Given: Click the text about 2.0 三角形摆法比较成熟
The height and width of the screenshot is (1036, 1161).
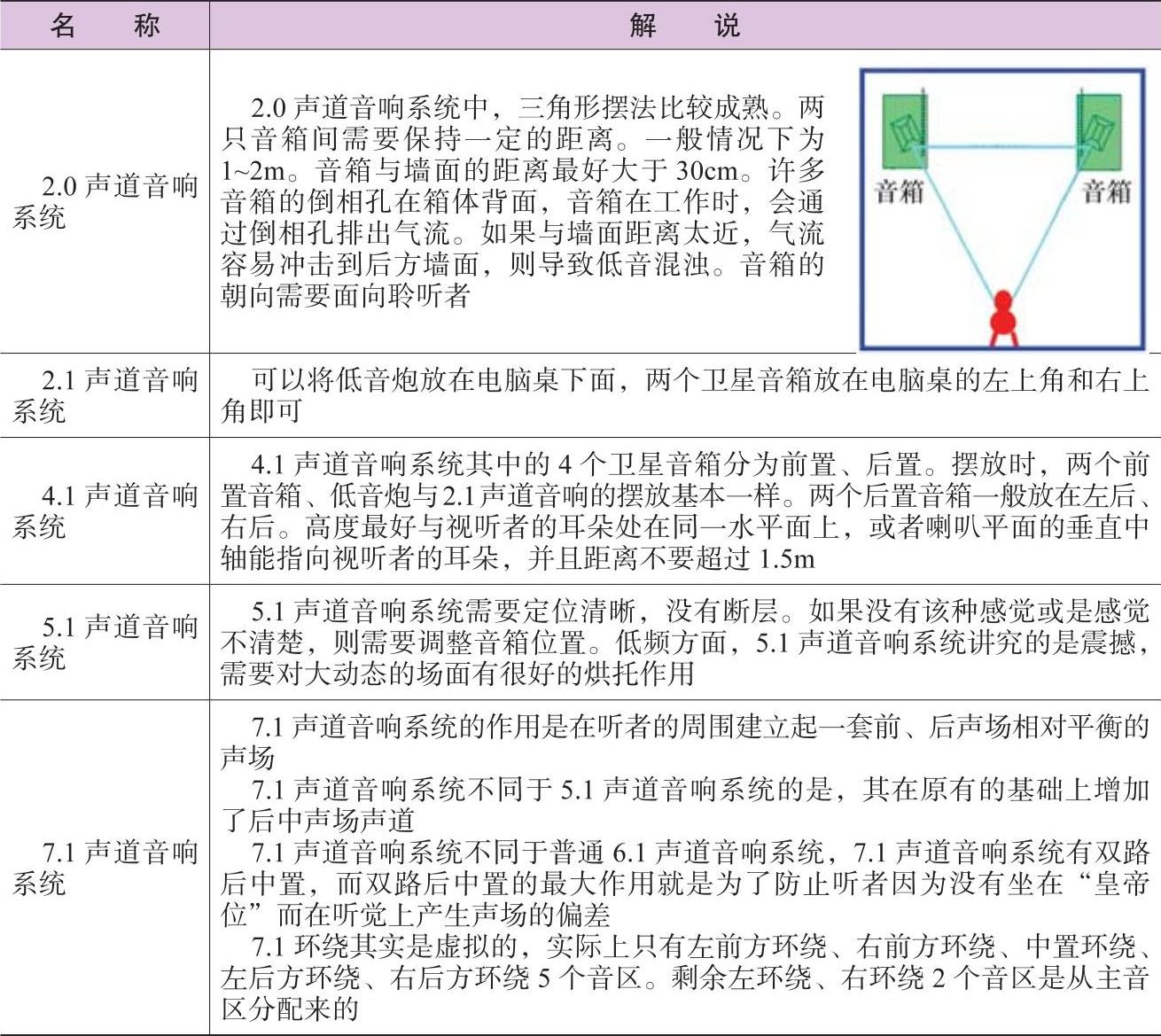Looking at the screenshot, I should point(538,108).
